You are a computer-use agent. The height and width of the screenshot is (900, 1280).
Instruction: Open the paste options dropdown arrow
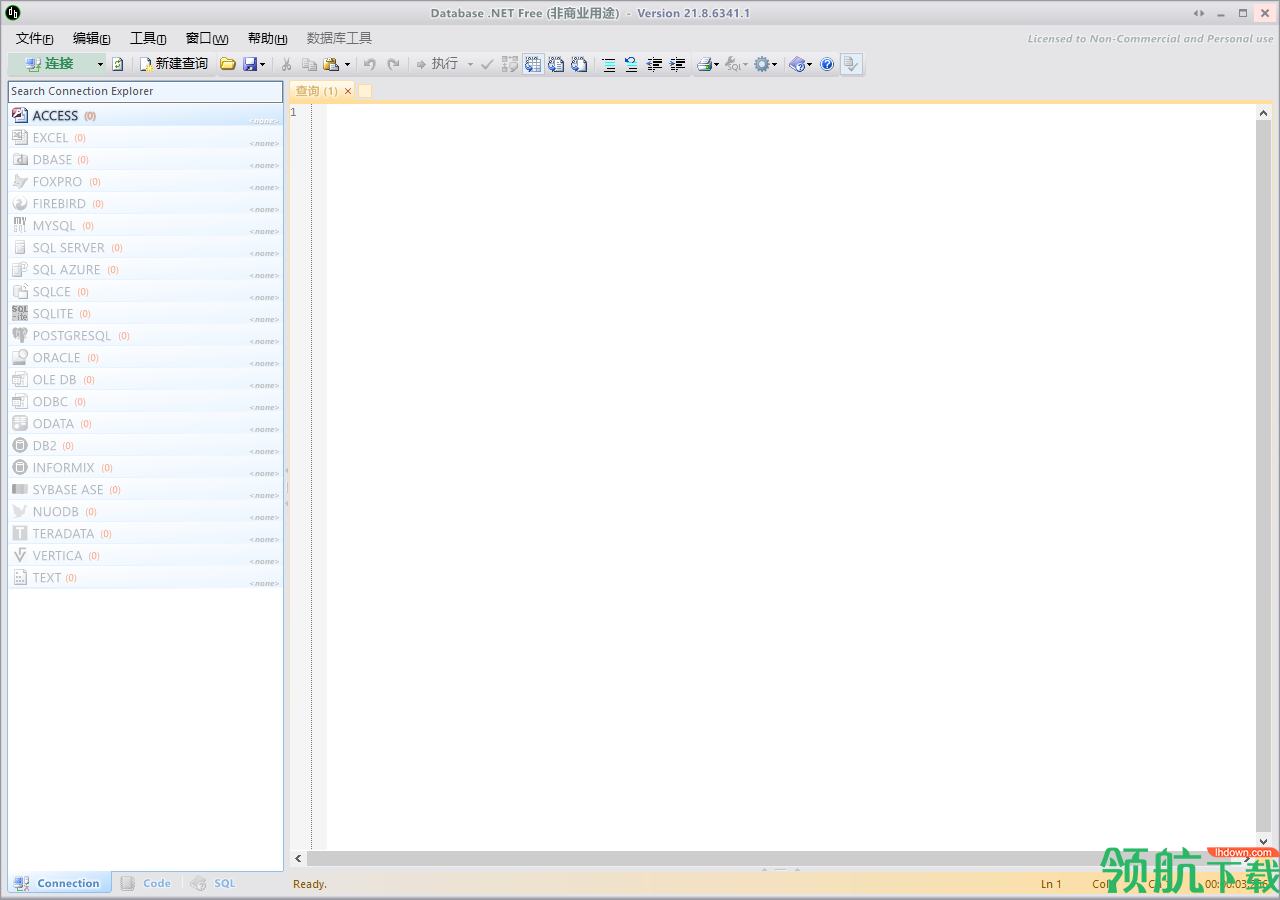(x=347, y=64)
